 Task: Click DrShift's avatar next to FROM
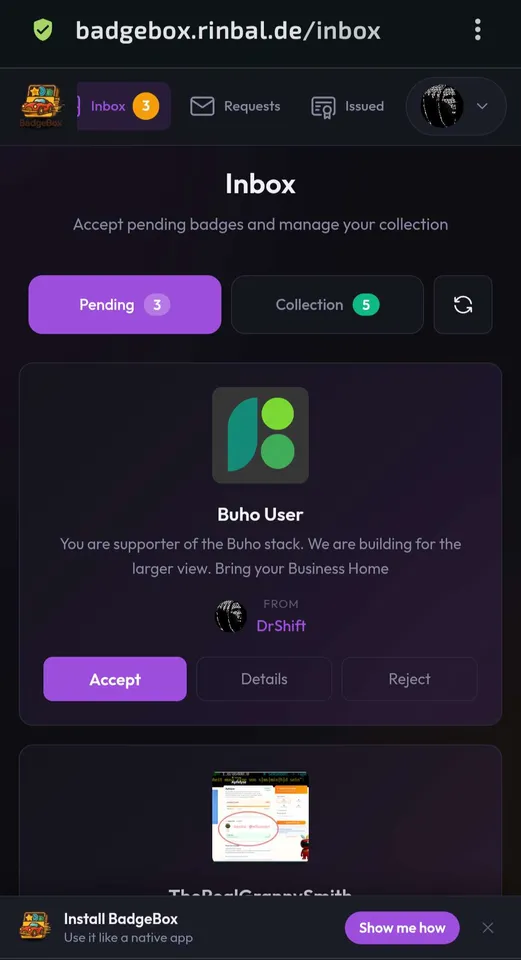click(231, 616)
